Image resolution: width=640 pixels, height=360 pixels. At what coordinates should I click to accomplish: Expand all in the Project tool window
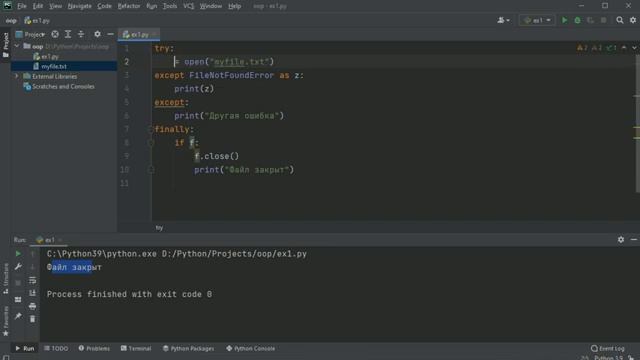pyautogui.click(x=68, y=34)
